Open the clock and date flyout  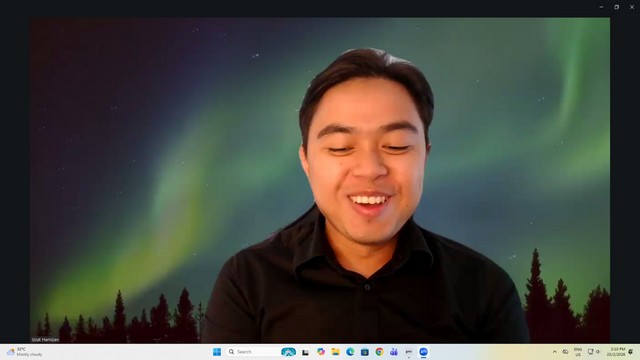616,352
